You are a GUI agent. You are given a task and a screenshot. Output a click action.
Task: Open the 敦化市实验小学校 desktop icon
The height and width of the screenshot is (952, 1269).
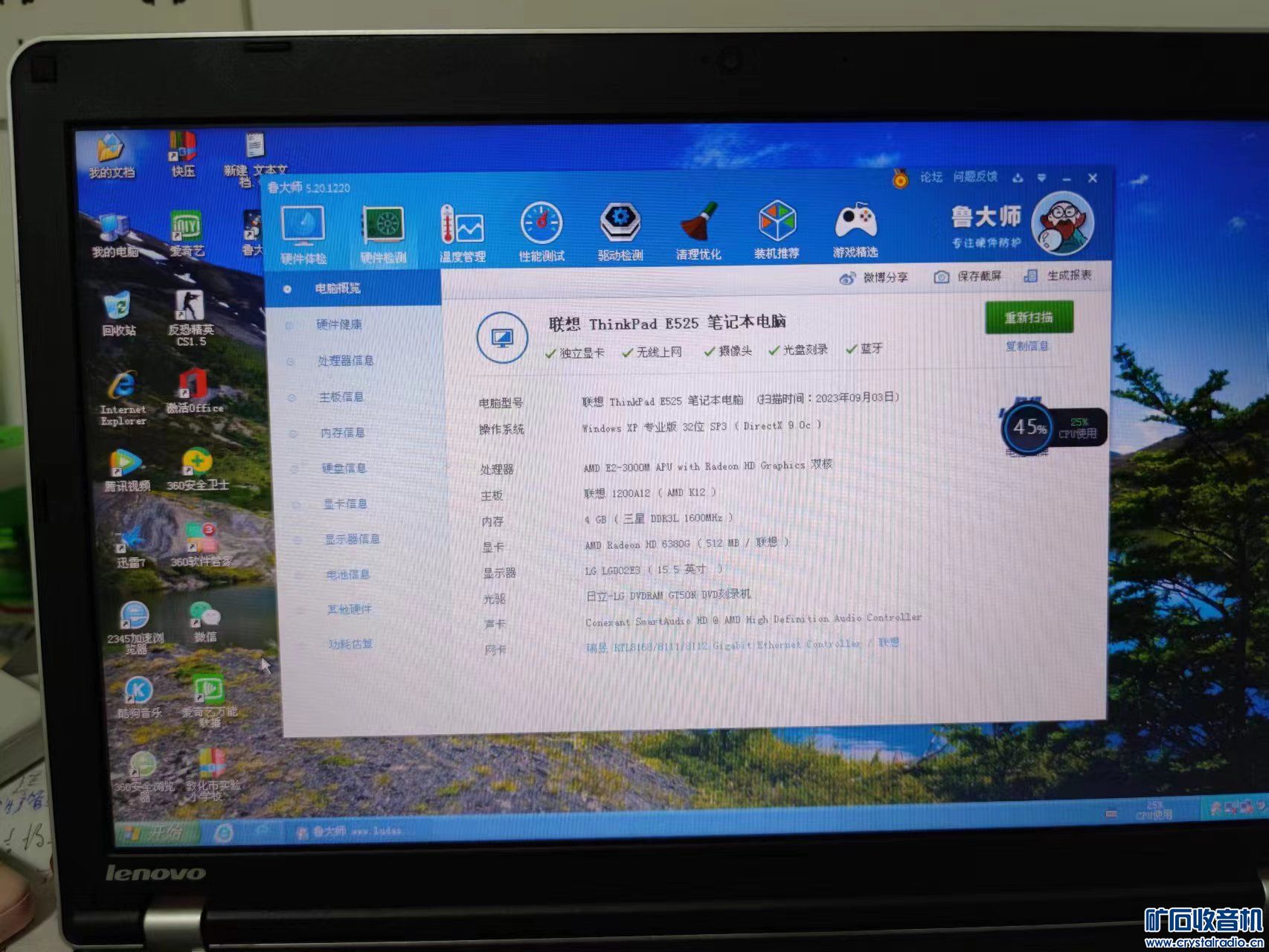213,774
